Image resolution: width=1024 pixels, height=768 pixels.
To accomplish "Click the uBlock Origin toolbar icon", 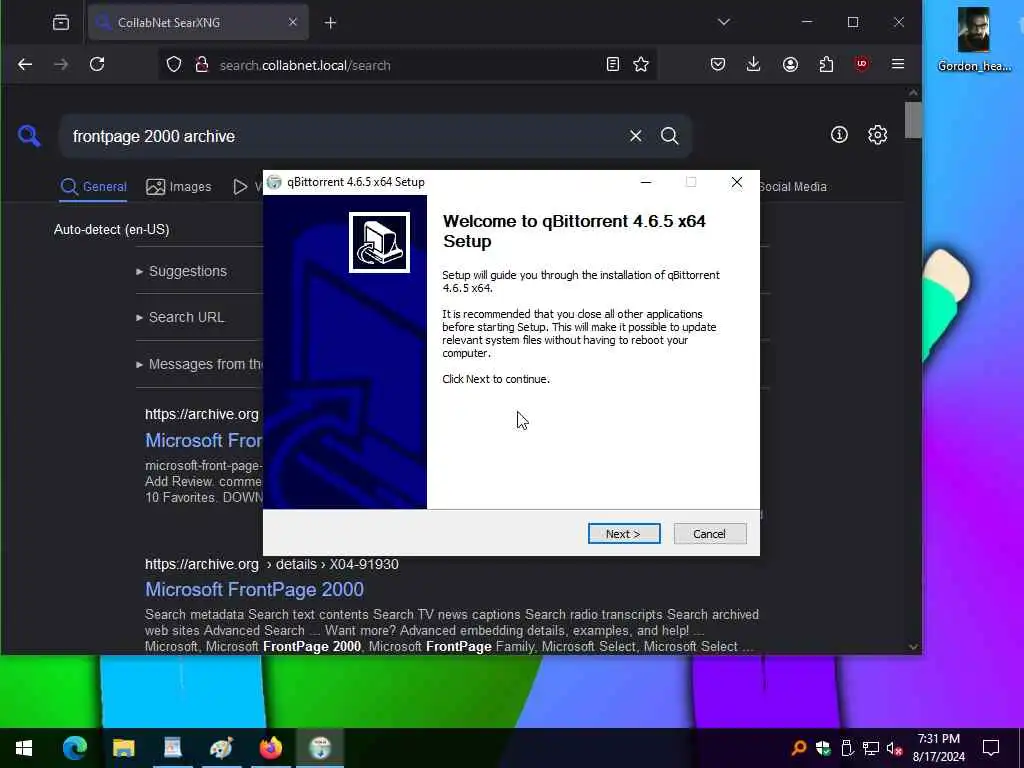I will (862, 64).
